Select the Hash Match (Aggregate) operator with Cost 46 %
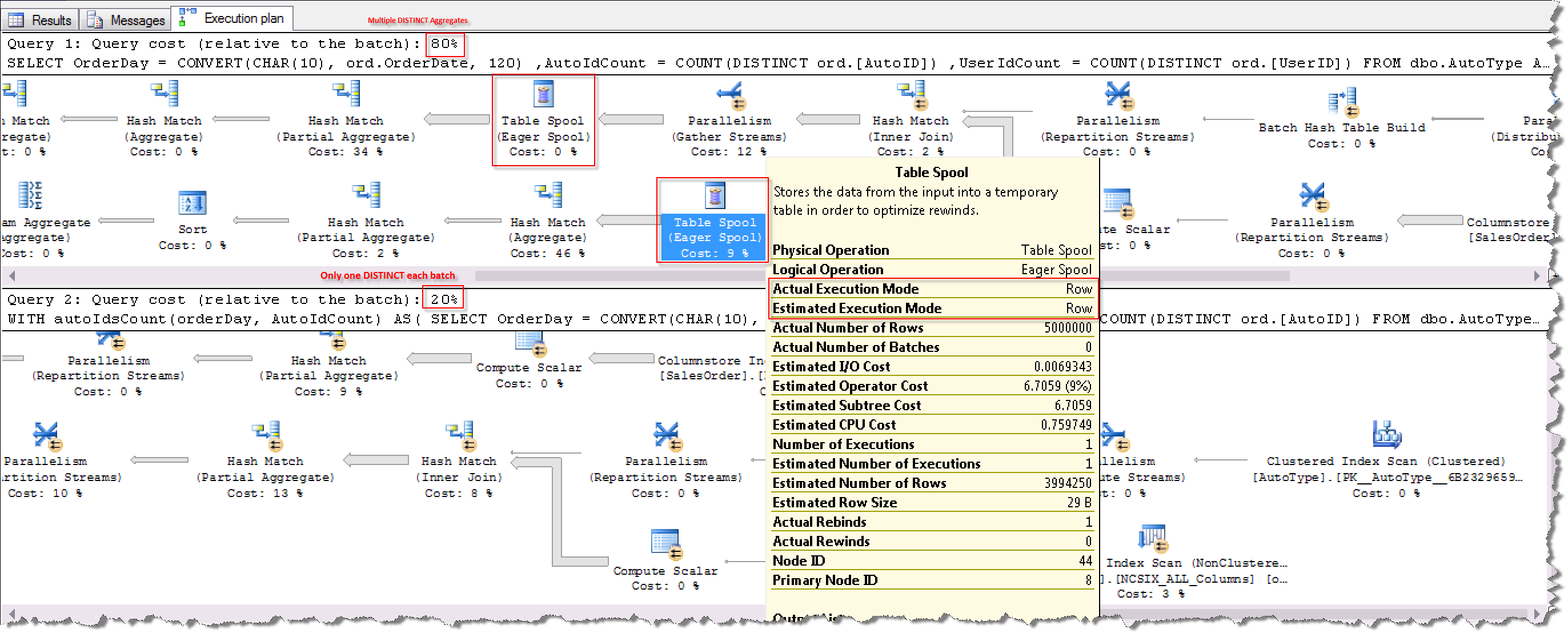Viewport: 1568px width, 633px height. click(548, 221)
